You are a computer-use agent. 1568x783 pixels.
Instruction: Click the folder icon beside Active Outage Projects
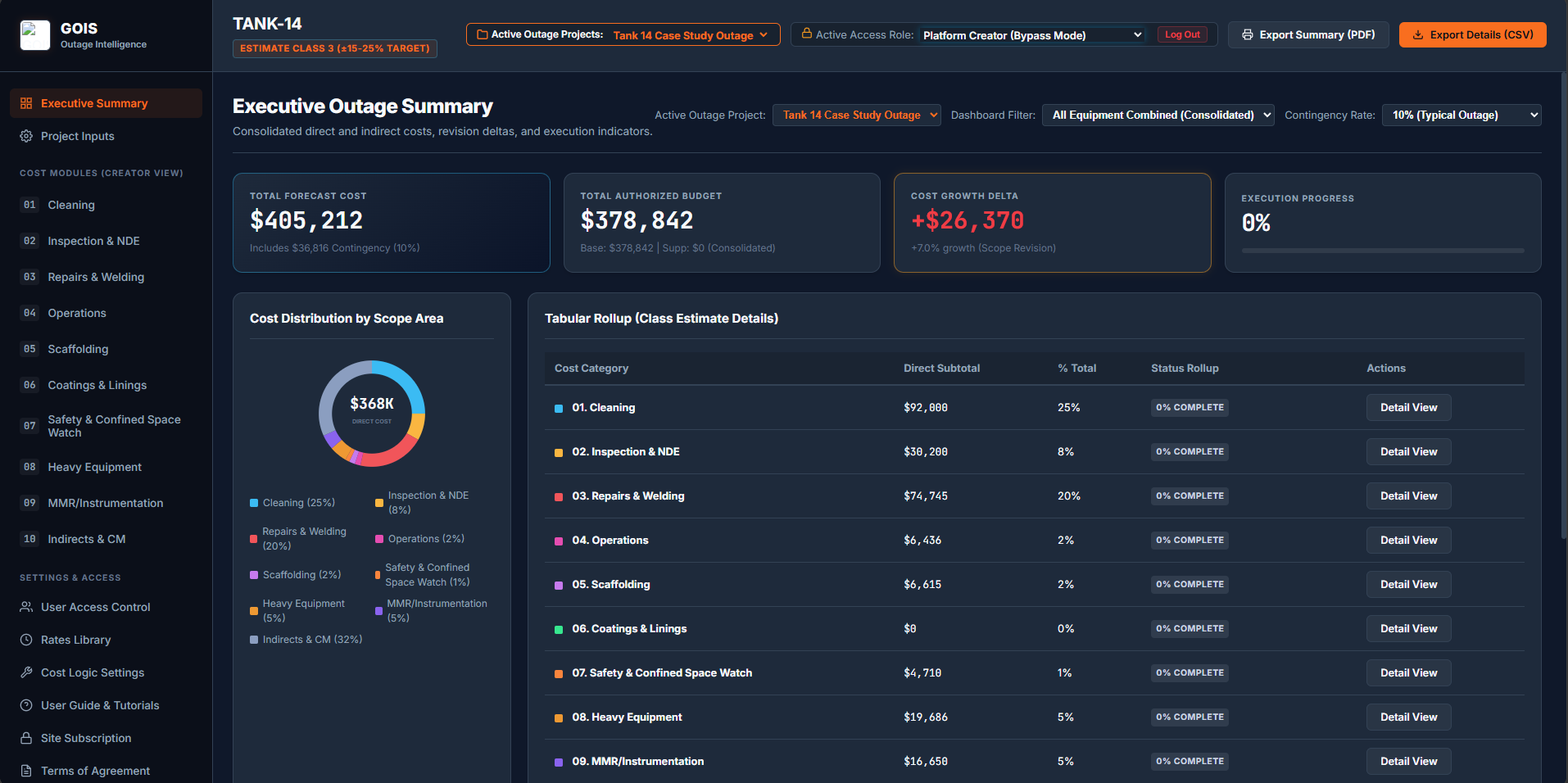click(x=483, y=34)
